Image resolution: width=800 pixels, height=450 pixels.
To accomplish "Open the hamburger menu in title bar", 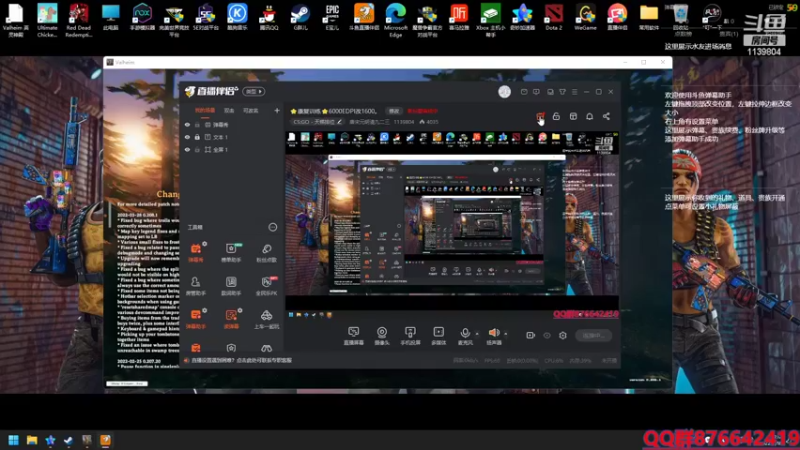I will point(574,92).
